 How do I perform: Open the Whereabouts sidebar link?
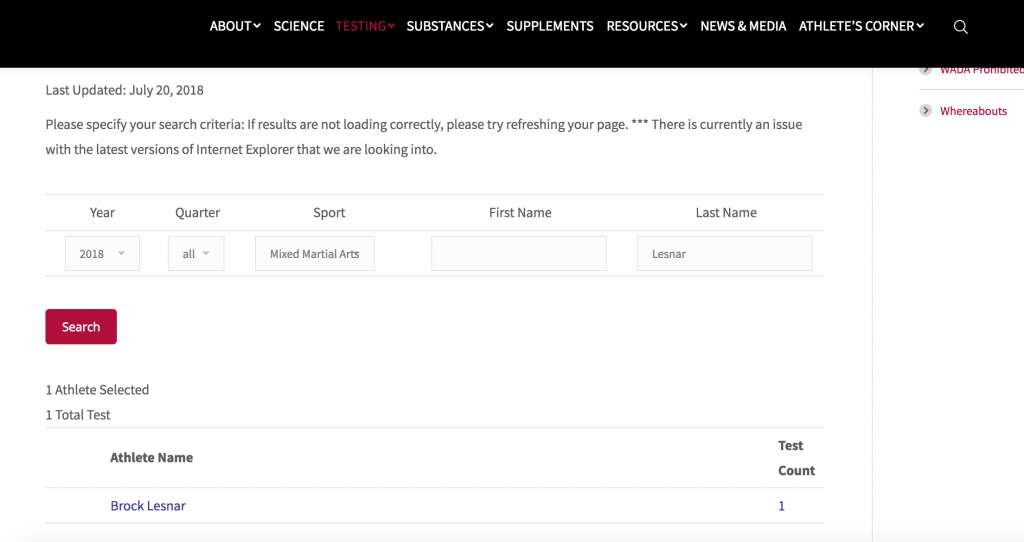(973, 111)
